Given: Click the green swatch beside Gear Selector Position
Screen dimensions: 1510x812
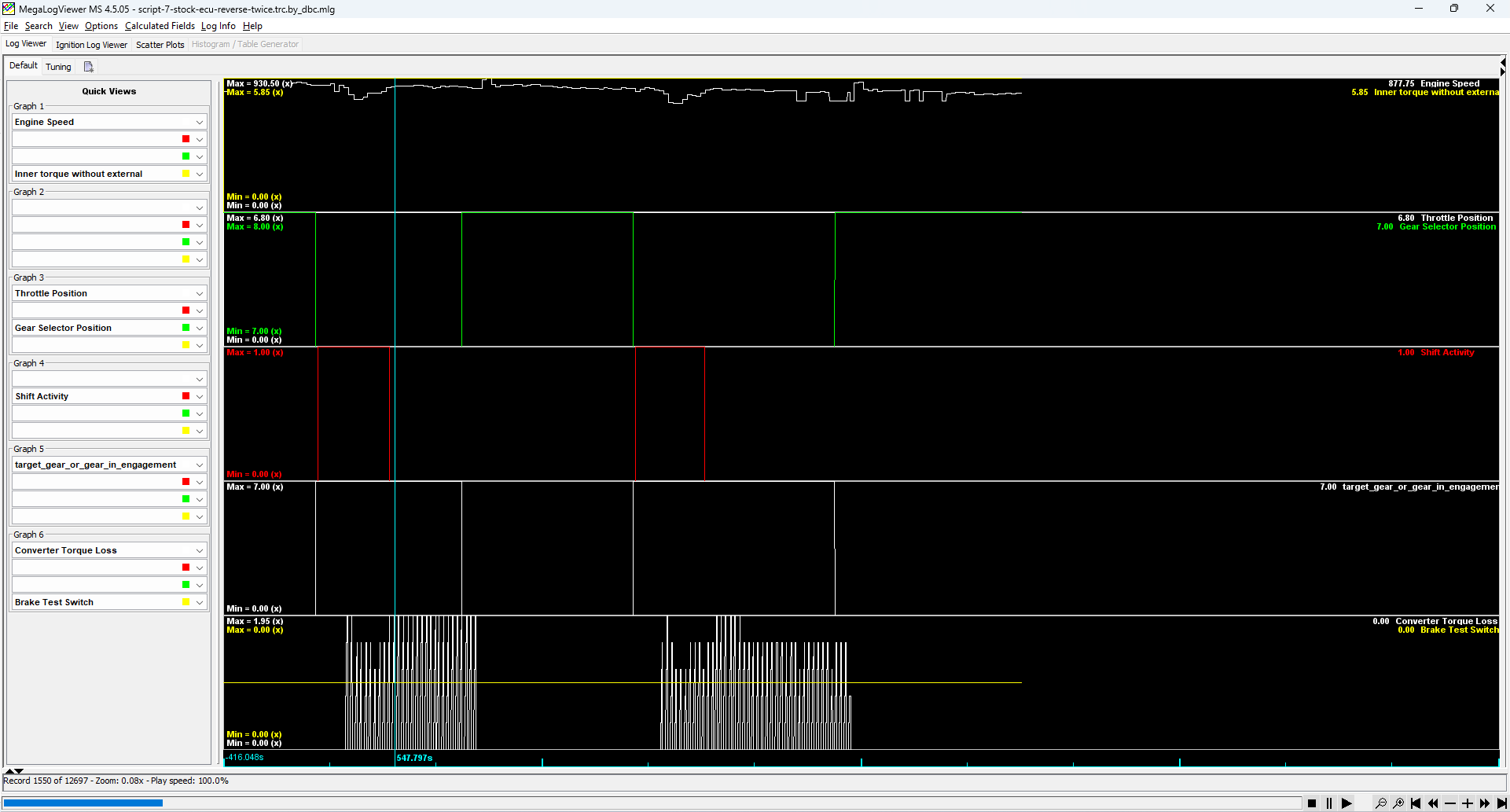Looking at the screenshot, I should pyautogui.click(x=186, y=328).
